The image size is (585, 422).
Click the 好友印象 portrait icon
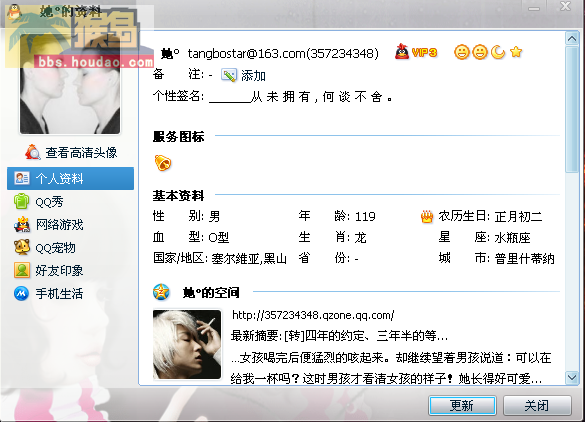pos(22,270)
